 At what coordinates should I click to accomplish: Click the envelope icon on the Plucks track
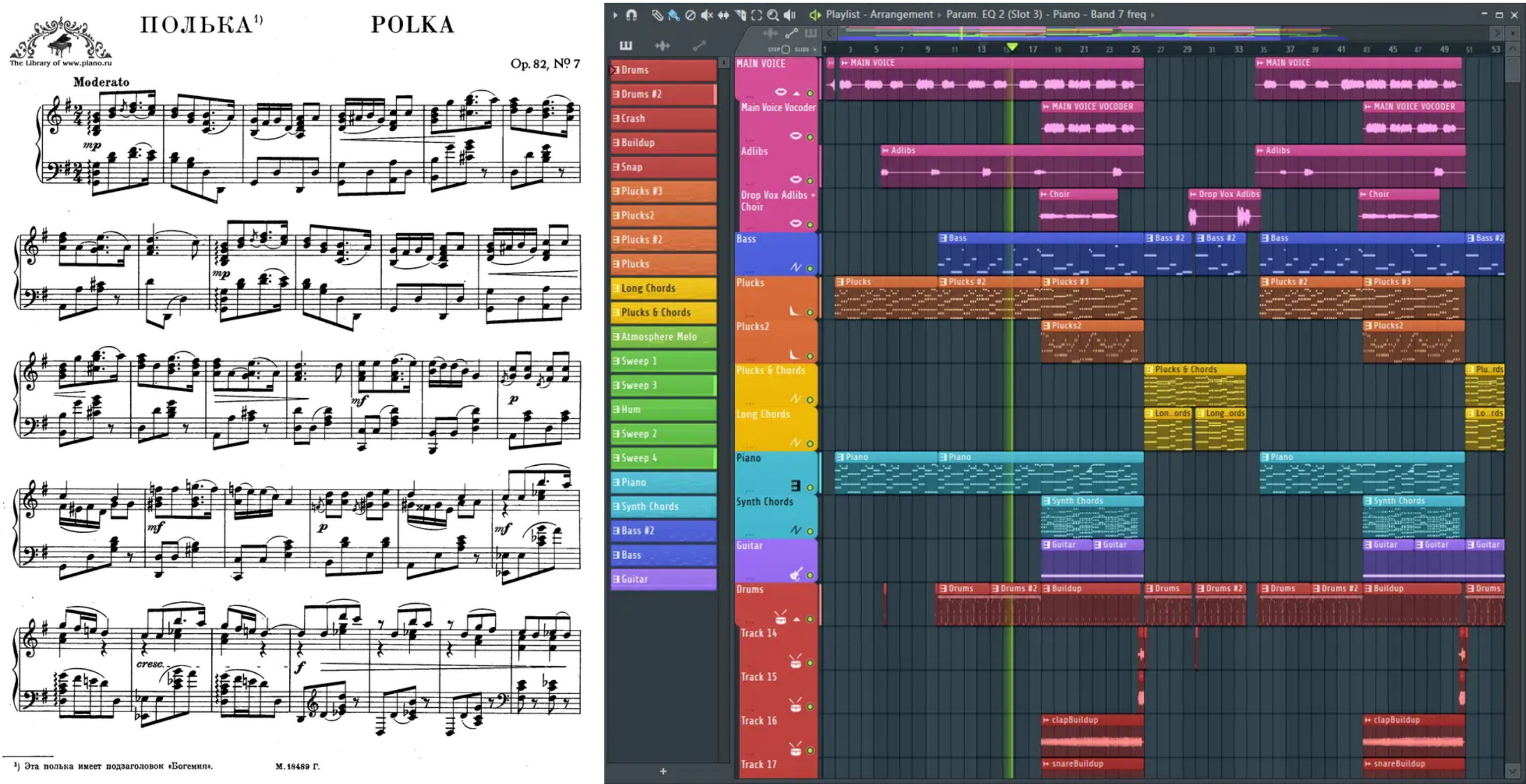point(795,310)
